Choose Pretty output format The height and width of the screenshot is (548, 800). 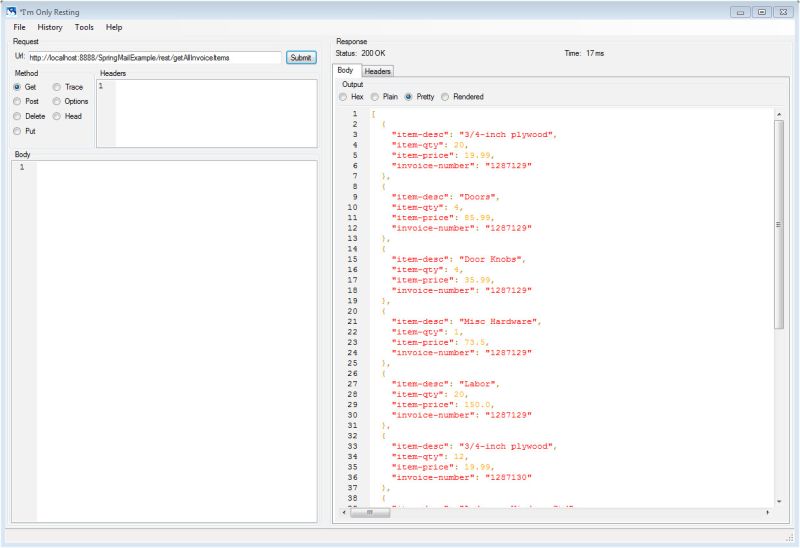click(x=419, y=97)
